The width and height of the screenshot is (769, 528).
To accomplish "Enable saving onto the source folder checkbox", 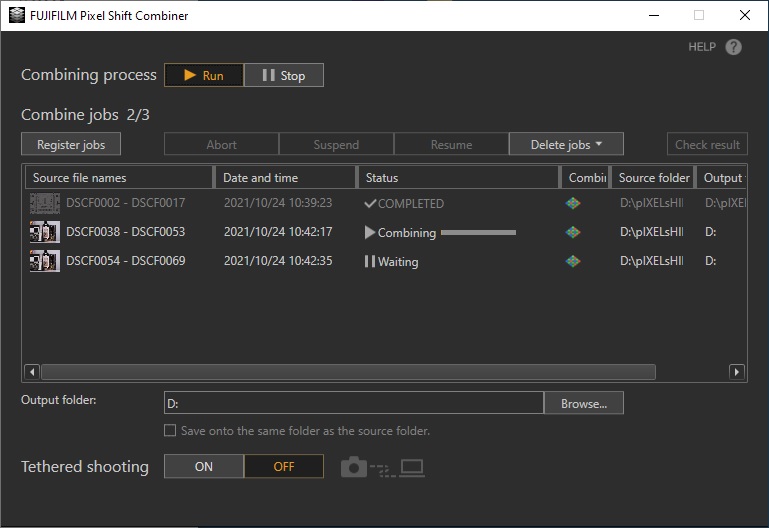I will (171, 431).
